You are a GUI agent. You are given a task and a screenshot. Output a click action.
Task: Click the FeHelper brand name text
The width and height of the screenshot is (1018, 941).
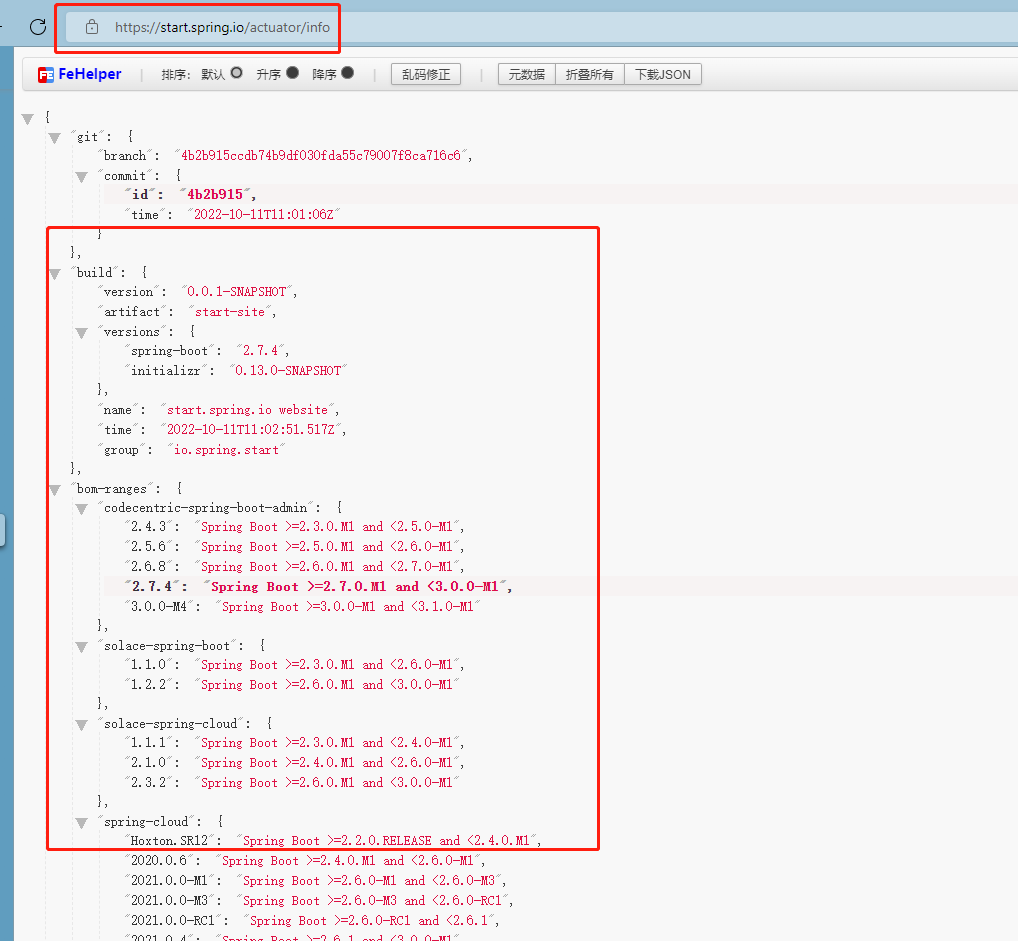click(90, 74)
